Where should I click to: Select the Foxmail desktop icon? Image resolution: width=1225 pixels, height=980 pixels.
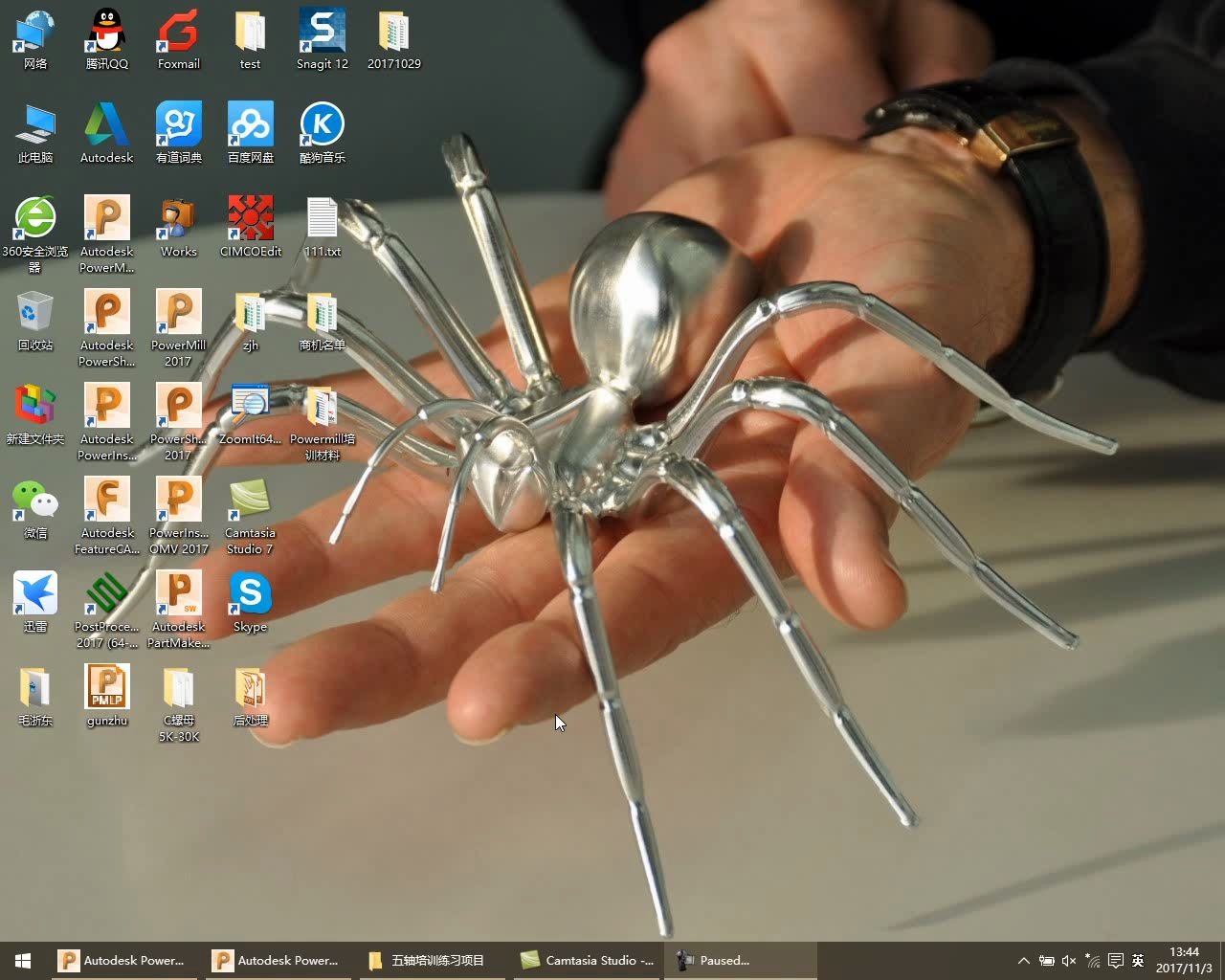pyautogui.click(x=179, y=39)
